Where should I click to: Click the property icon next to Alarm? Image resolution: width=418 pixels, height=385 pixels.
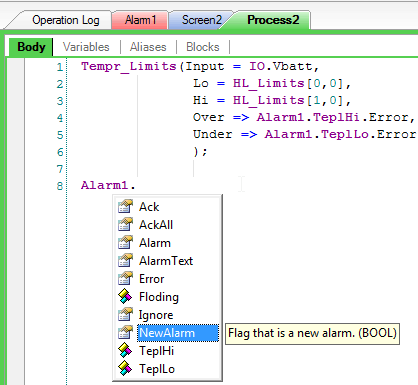click(125, 243)
